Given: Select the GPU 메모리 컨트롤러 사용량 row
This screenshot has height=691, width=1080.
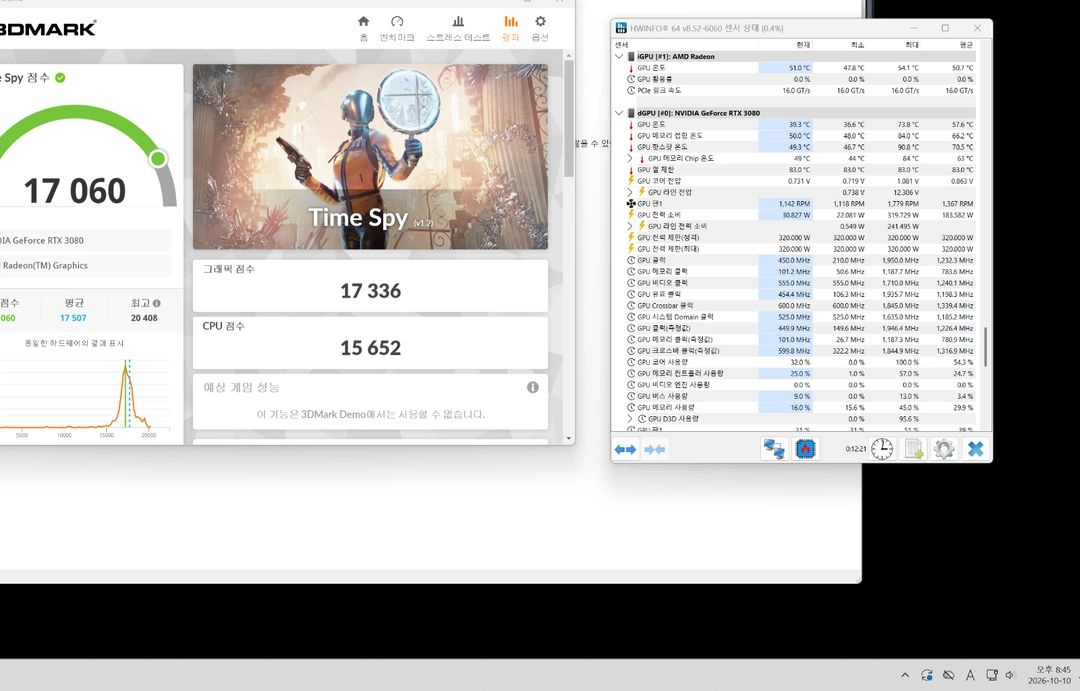Looking at the screenshot, I should (x=799, y=373).
